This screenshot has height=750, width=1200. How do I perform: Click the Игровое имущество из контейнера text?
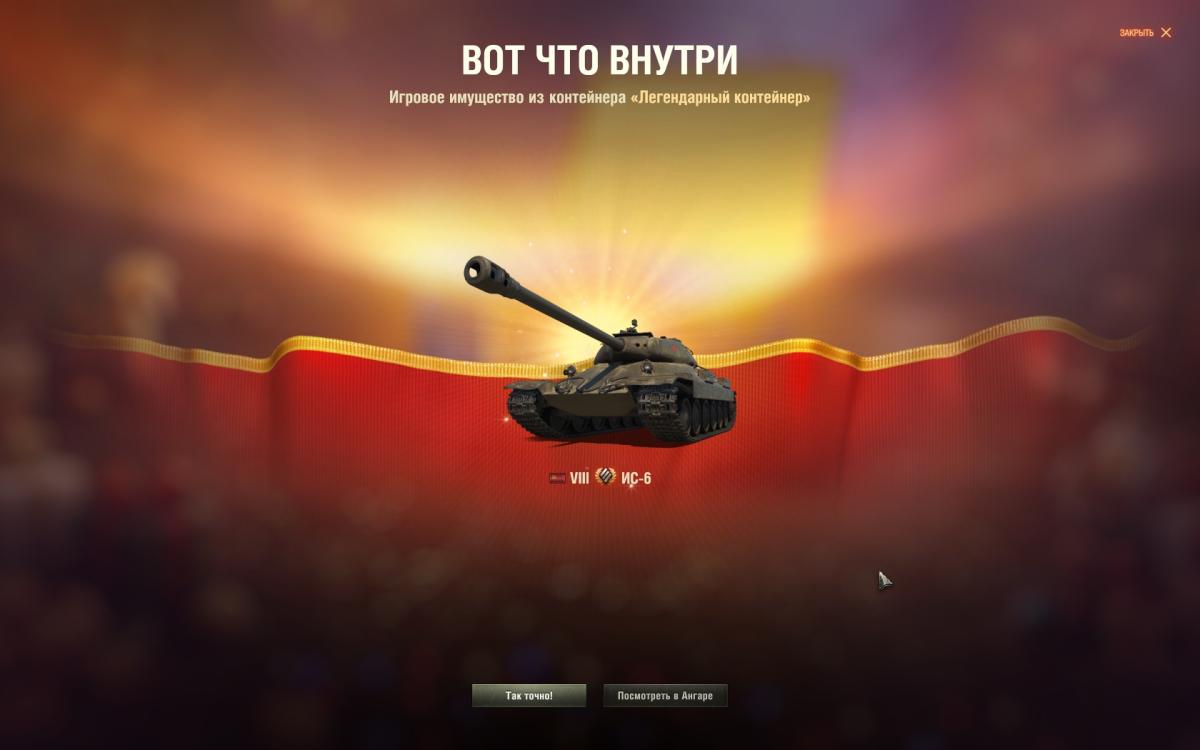click(507, 98)
